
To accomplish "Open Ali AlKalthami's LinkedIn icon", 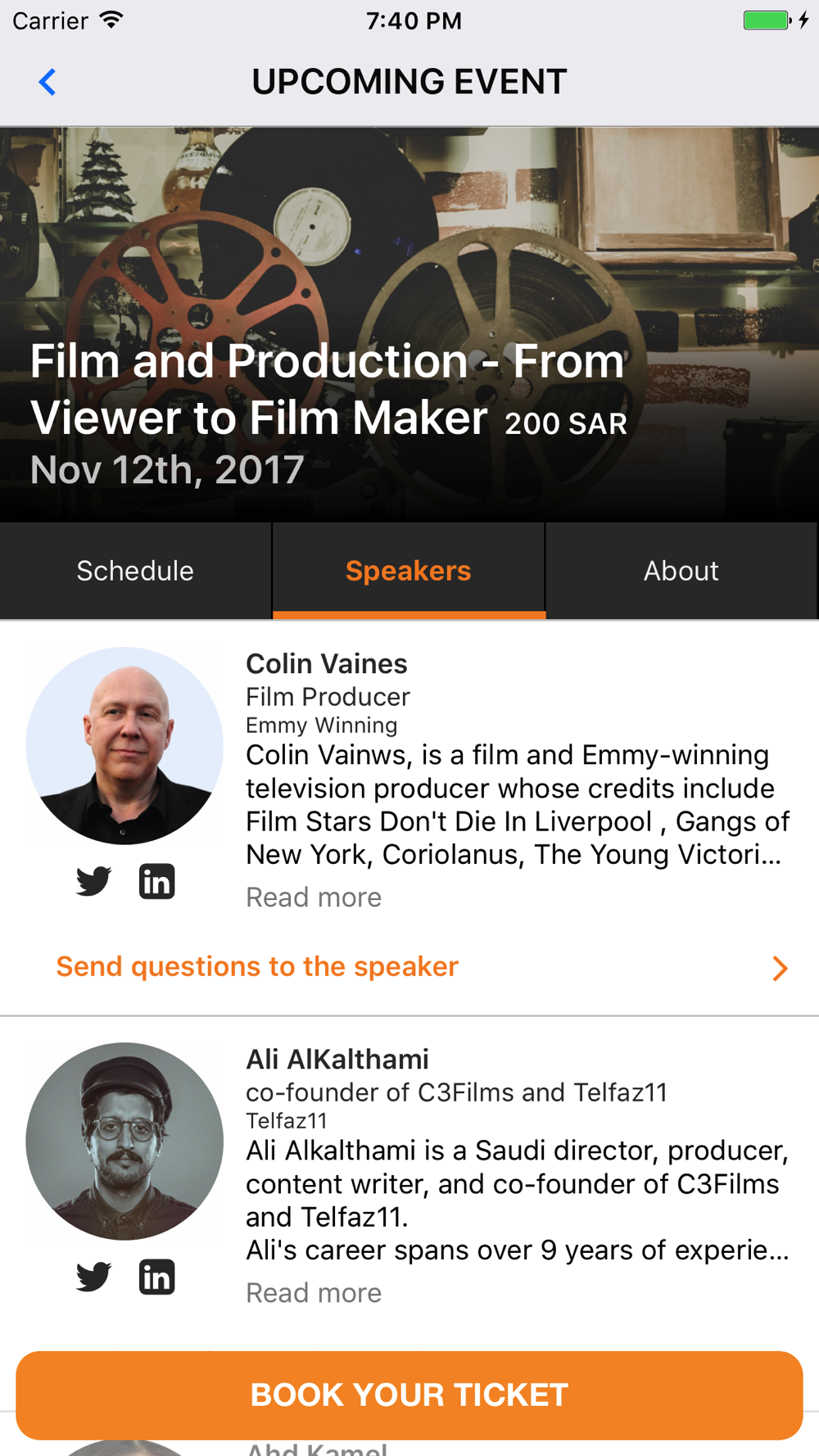I will point(156,1277).
